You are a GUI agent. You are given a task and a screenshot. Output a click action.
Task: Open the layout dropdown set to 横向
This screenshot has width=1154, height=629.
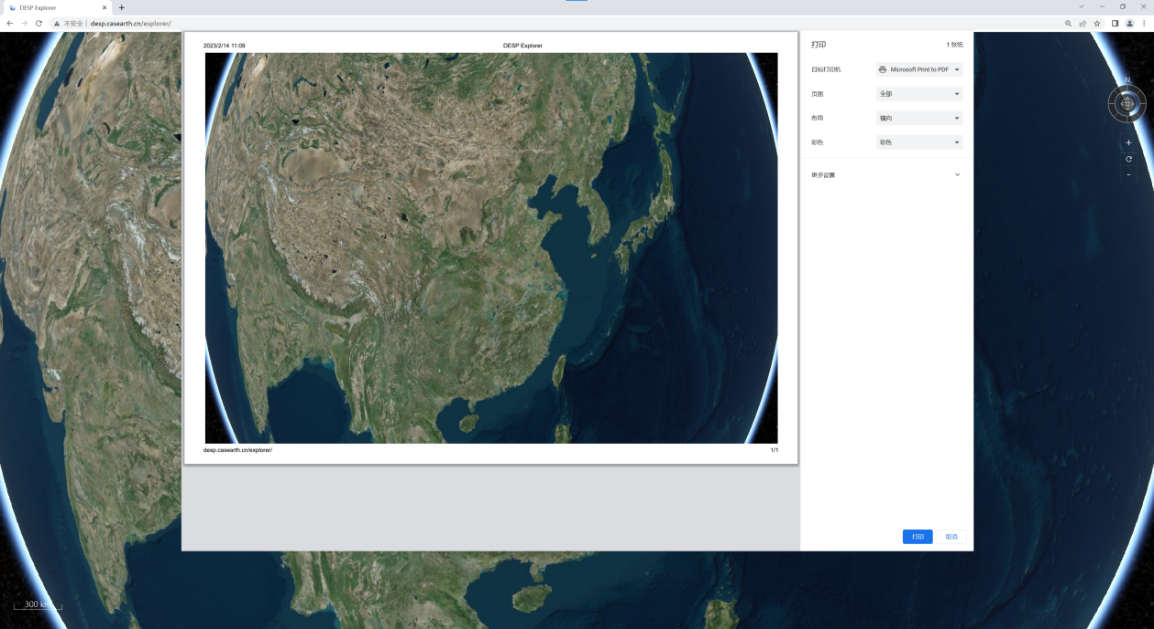(x=918, y=118)
